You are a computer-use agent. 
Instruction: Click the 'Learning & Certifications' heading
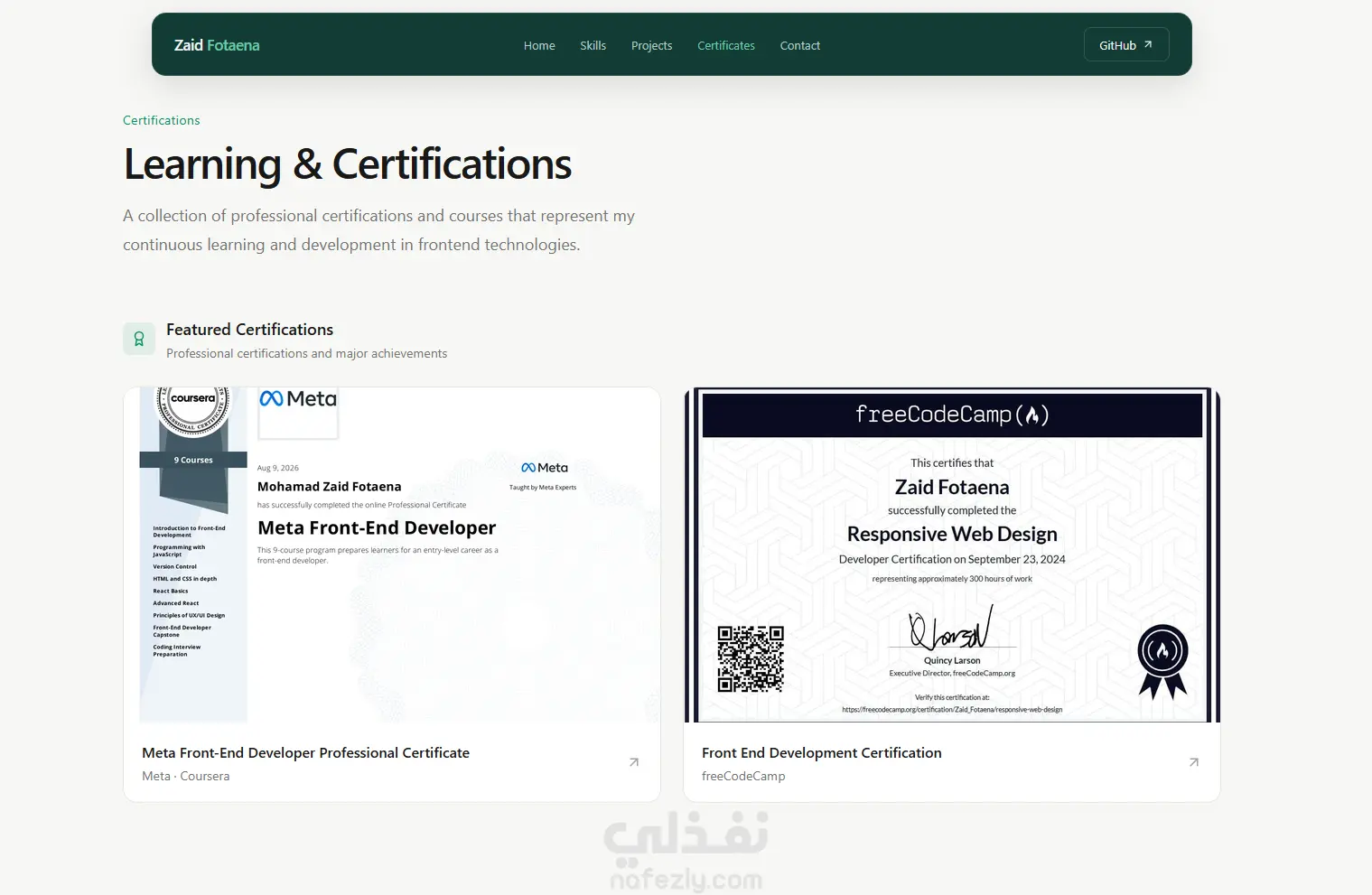[348, 164]
